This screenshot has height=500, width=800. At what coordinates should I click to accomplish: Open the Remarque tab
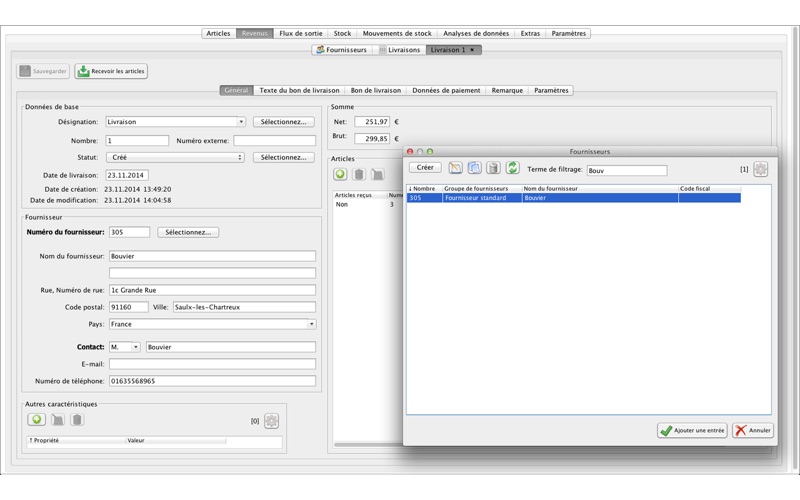coord(507,90)
